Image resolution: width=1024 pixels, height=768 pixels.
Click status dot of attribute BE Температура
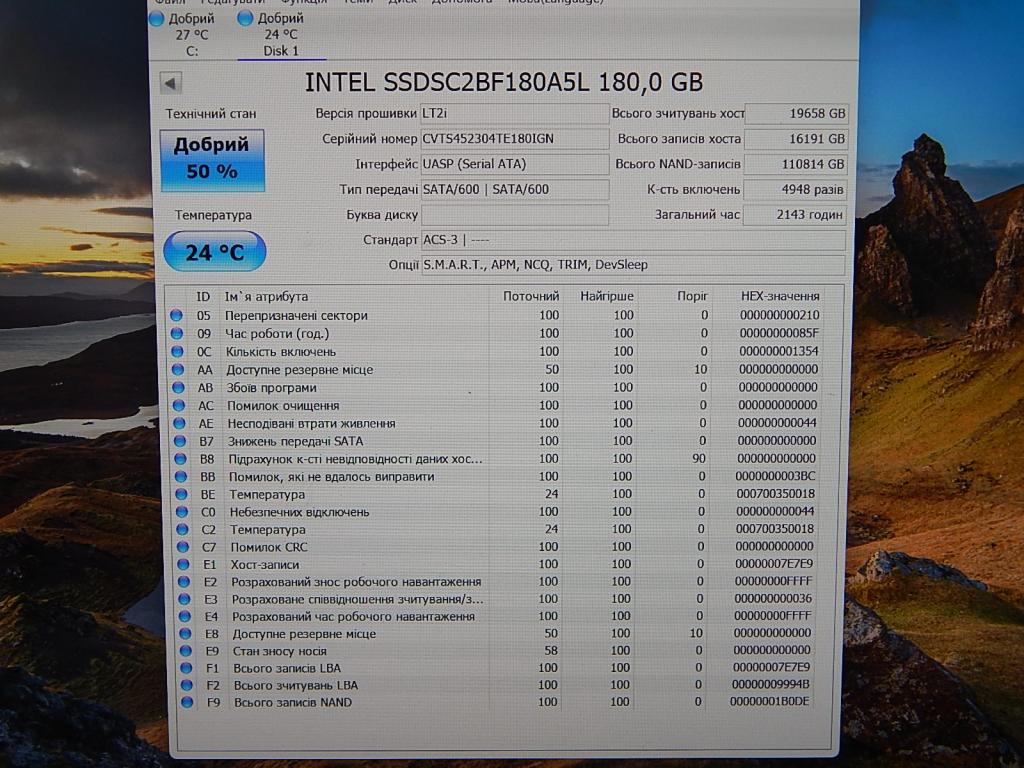coord(182,494)
